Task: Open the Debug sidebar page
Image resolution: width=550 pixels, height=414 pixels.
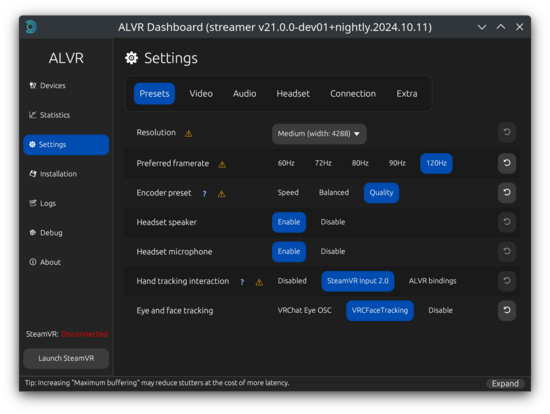Action: (x=46, y=233)
